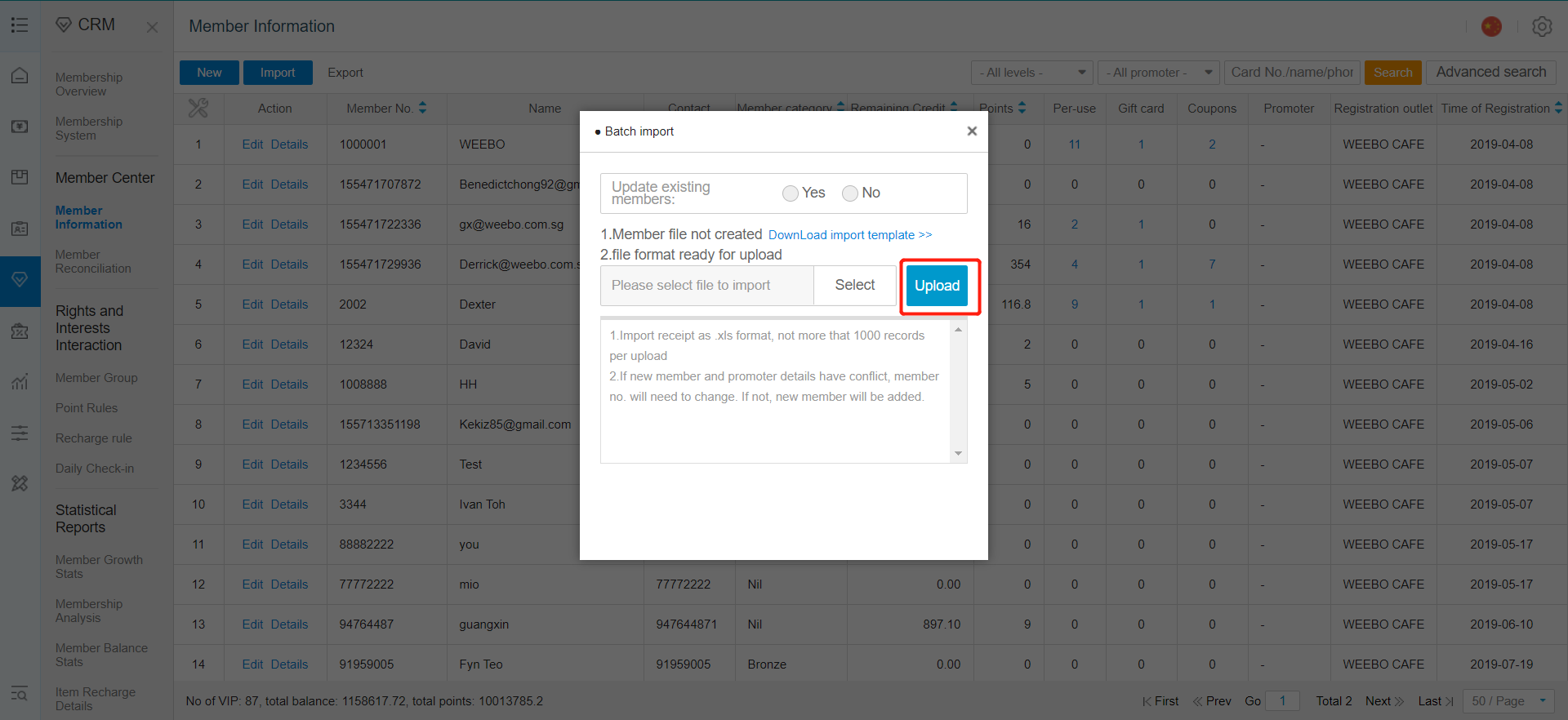Click scroll up arrow in import notes
Viewport: 1568px width, 720px height.
959,329
